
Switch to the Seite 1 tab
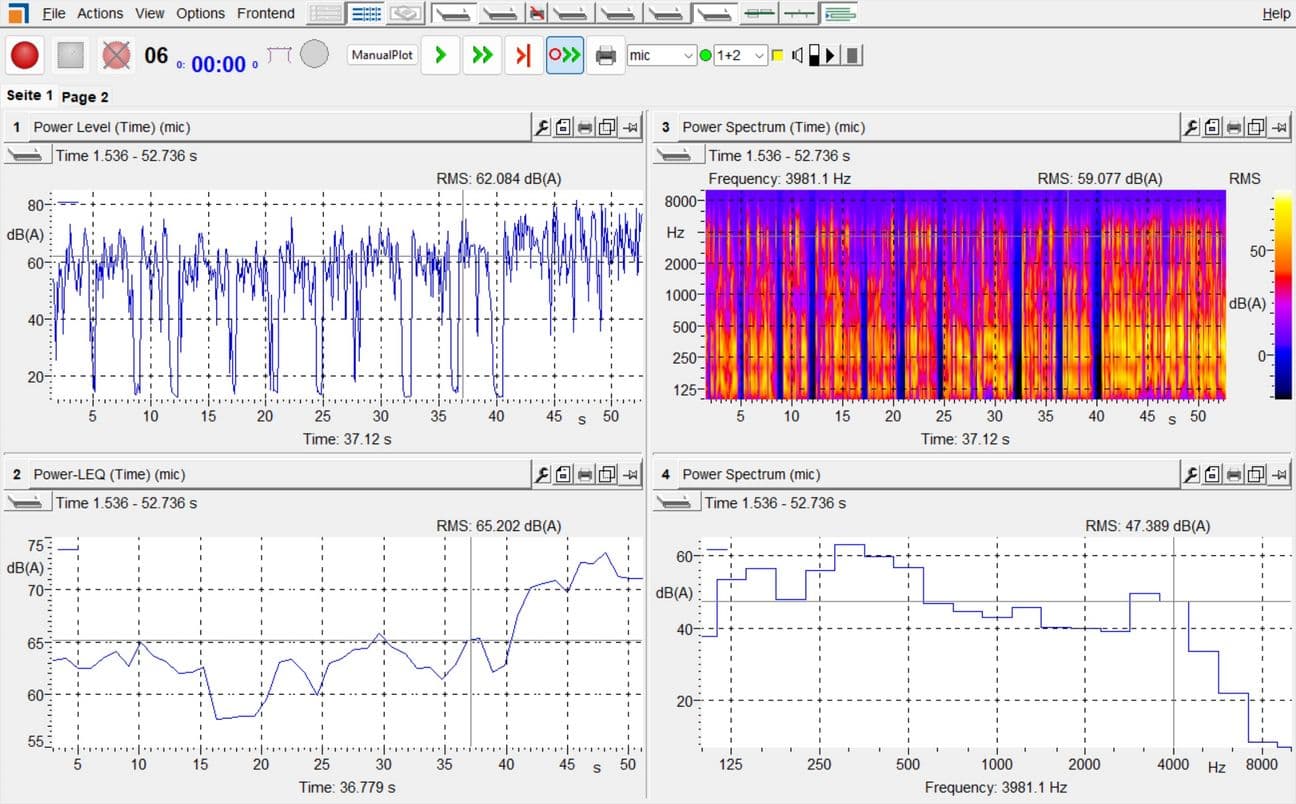pos(29,95)
